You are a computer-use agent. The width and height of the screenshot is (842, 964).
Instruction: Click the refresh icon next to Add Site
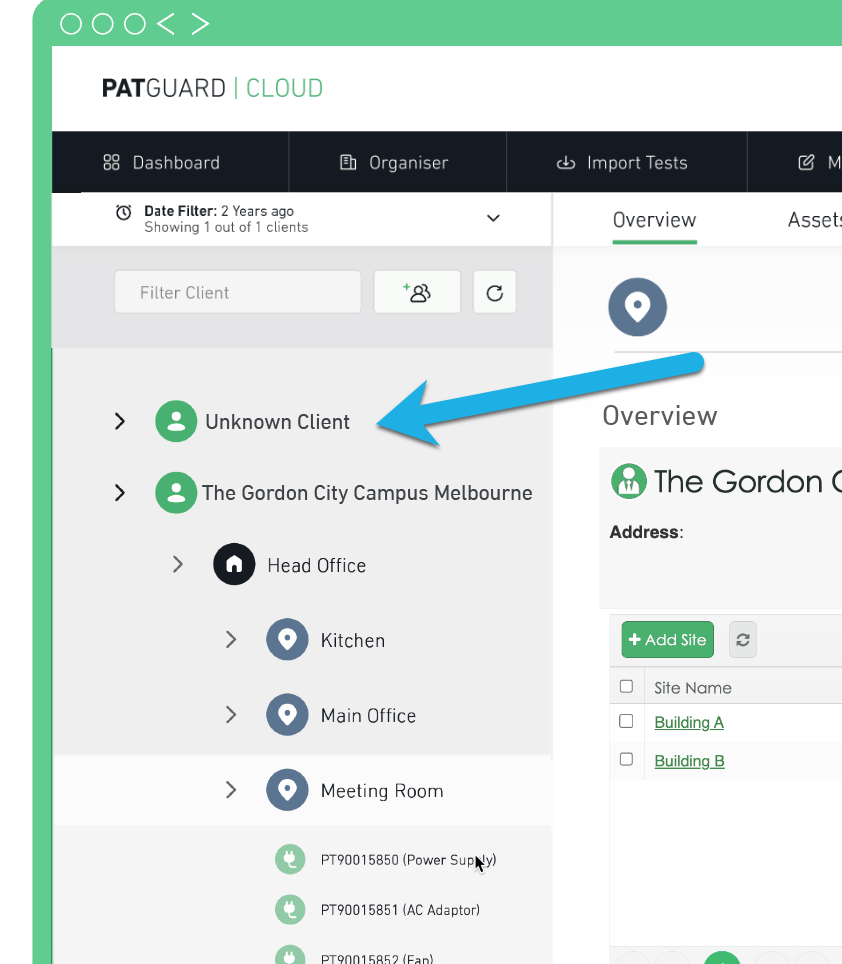click(x=742, y=639)
